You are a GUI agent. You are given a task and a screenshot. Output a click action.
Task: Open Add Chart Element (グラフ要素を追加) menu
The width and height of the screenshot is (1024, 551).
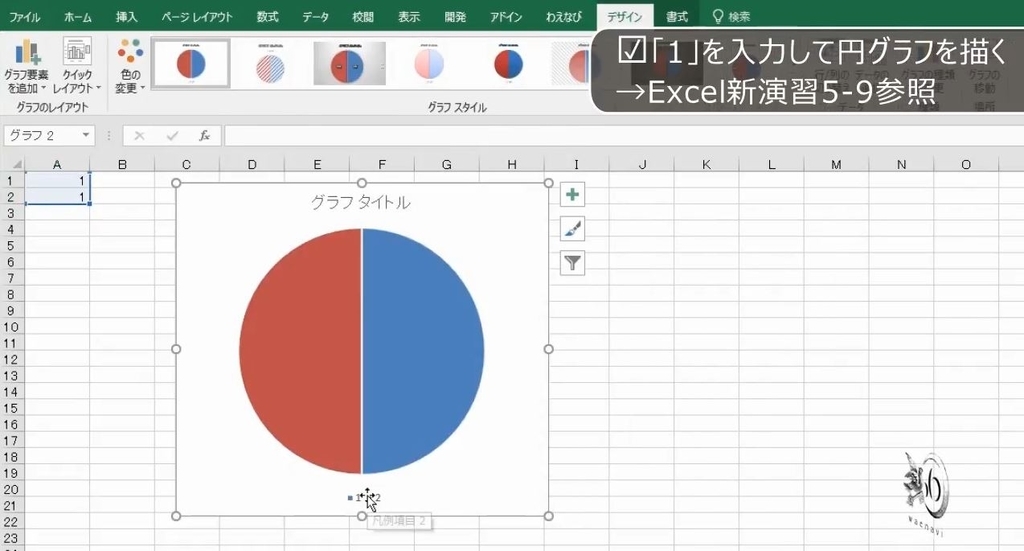(x=26, y=67)
